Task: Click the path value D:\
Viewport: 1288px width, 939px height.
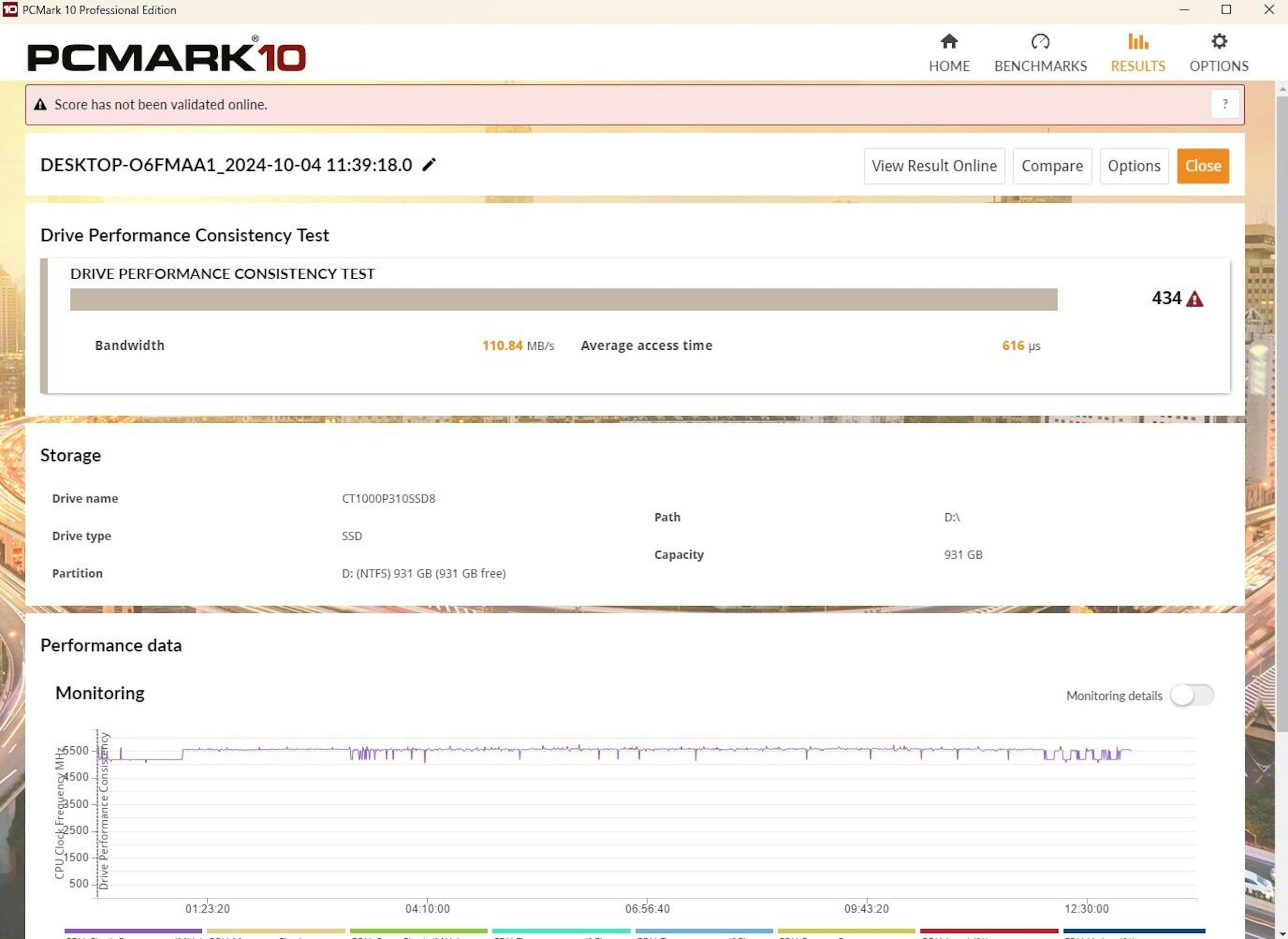Action: click(951, 517)
